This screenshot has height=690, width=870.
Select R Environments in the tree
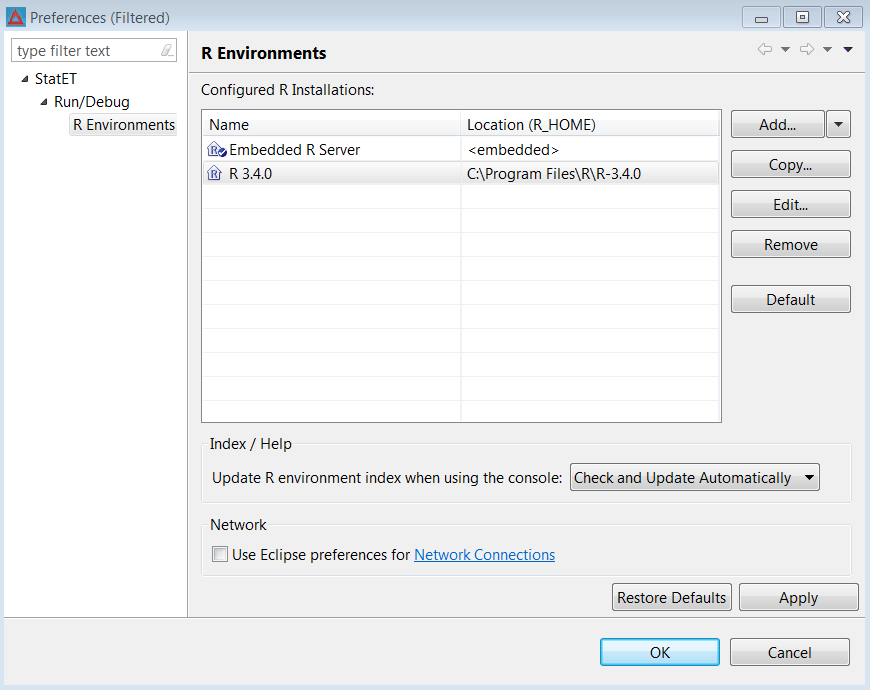124,125
